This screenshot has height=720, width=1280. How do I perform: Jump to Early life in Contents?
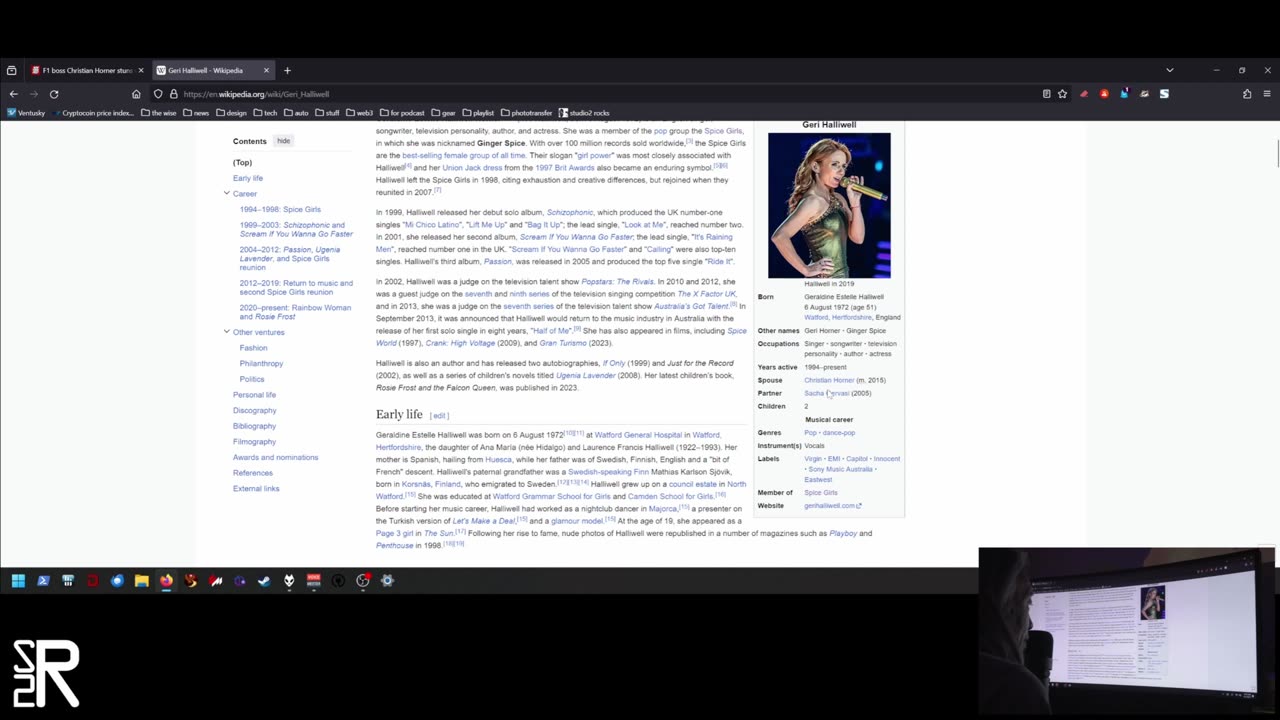click(x=248, y=178)
